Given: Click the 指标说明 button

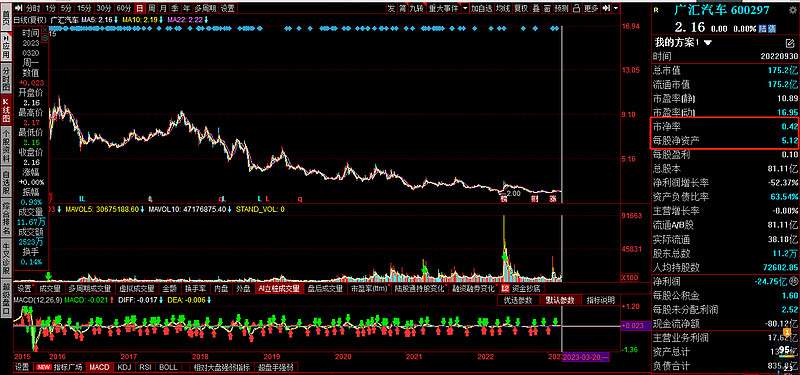Looking at the screenshot, I should [x=600, y=300].
